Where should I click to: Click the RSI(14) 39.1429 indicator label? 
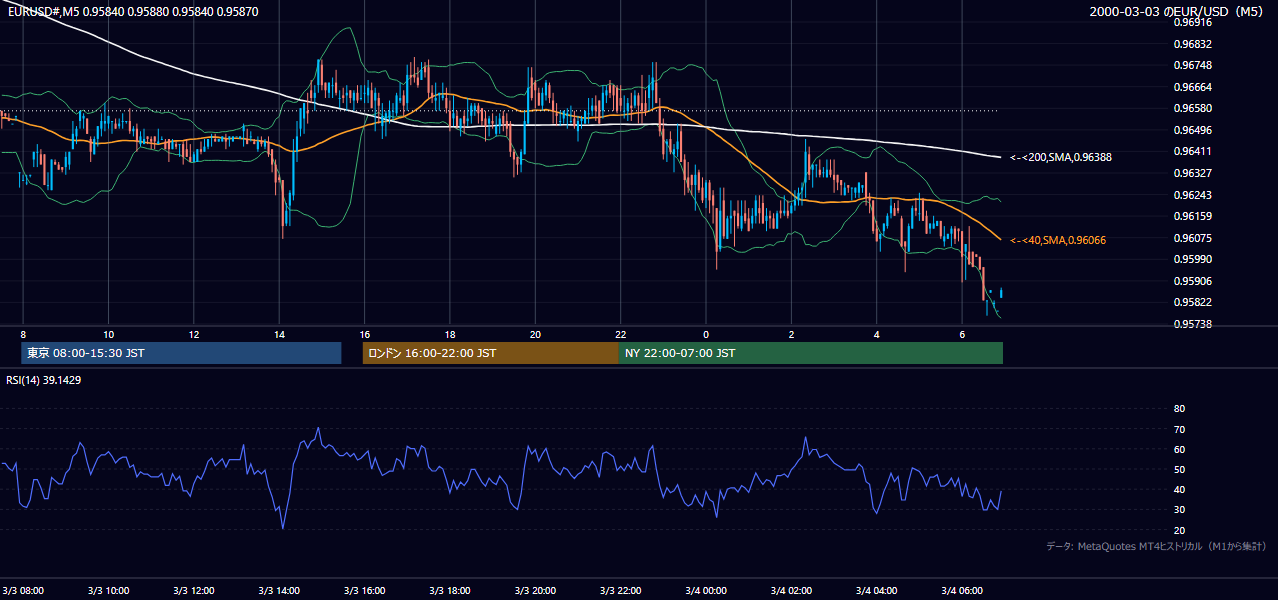(x=44, y=380)
